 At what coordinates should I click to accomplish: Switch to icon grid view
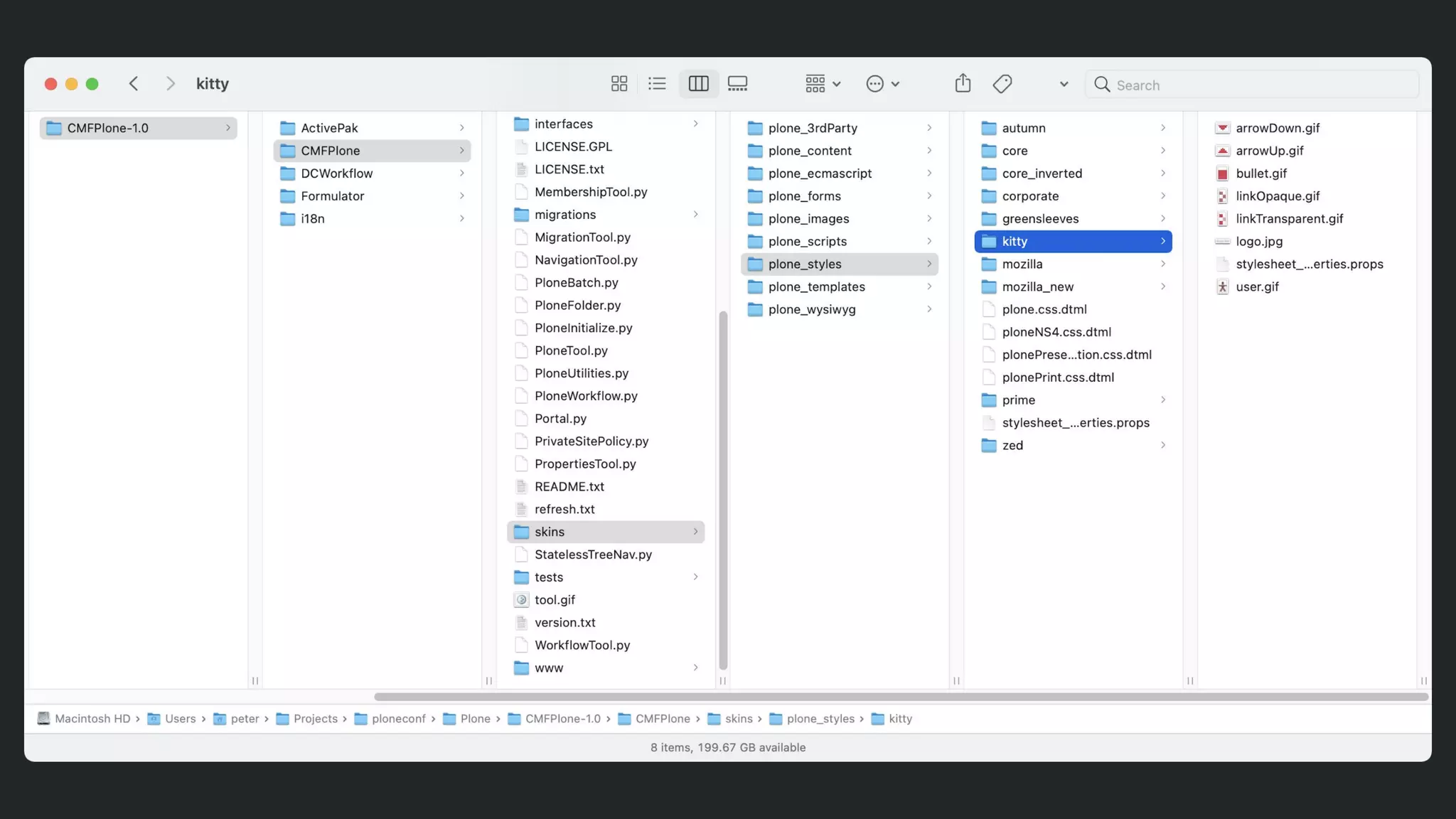coord(619,84)
